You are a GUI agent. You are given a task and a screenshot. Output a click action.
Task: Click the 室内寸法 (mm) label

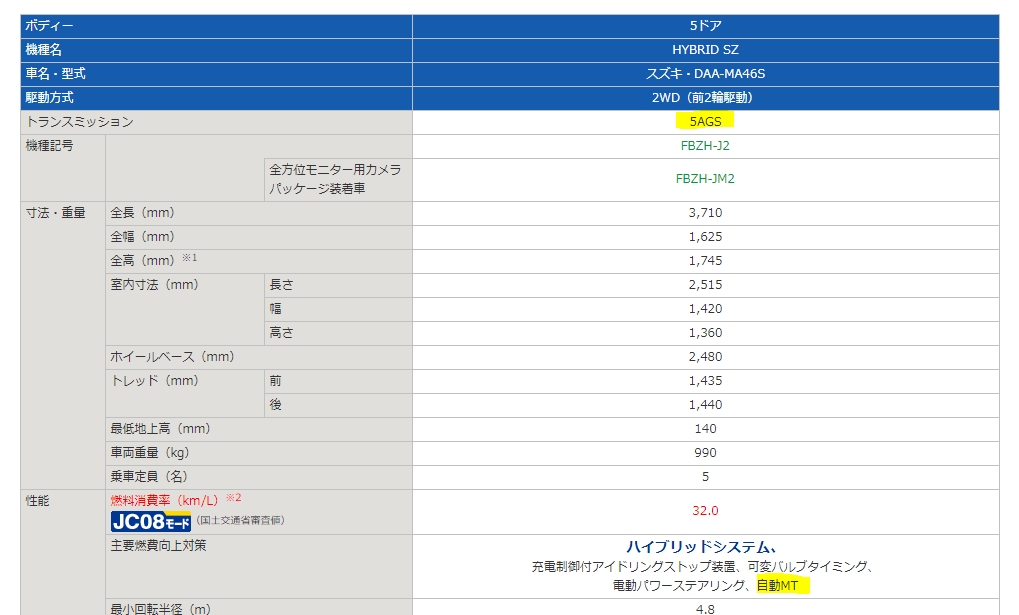155,285
